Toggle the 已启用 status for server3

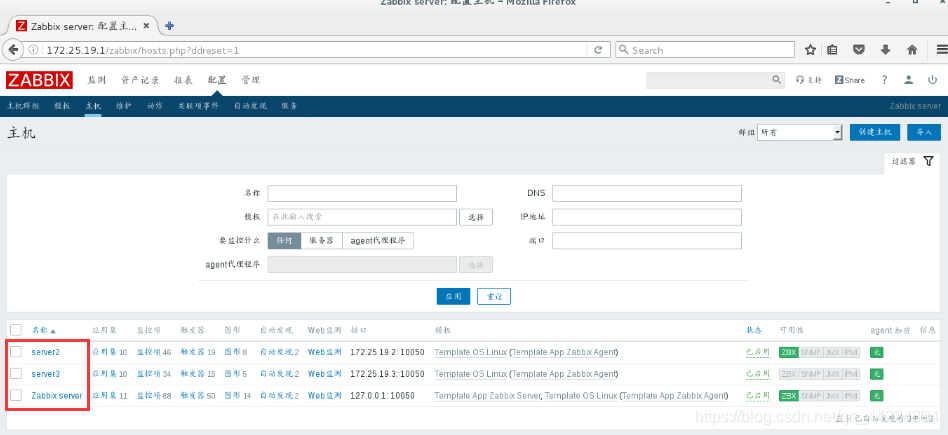[x=758, y=374]
